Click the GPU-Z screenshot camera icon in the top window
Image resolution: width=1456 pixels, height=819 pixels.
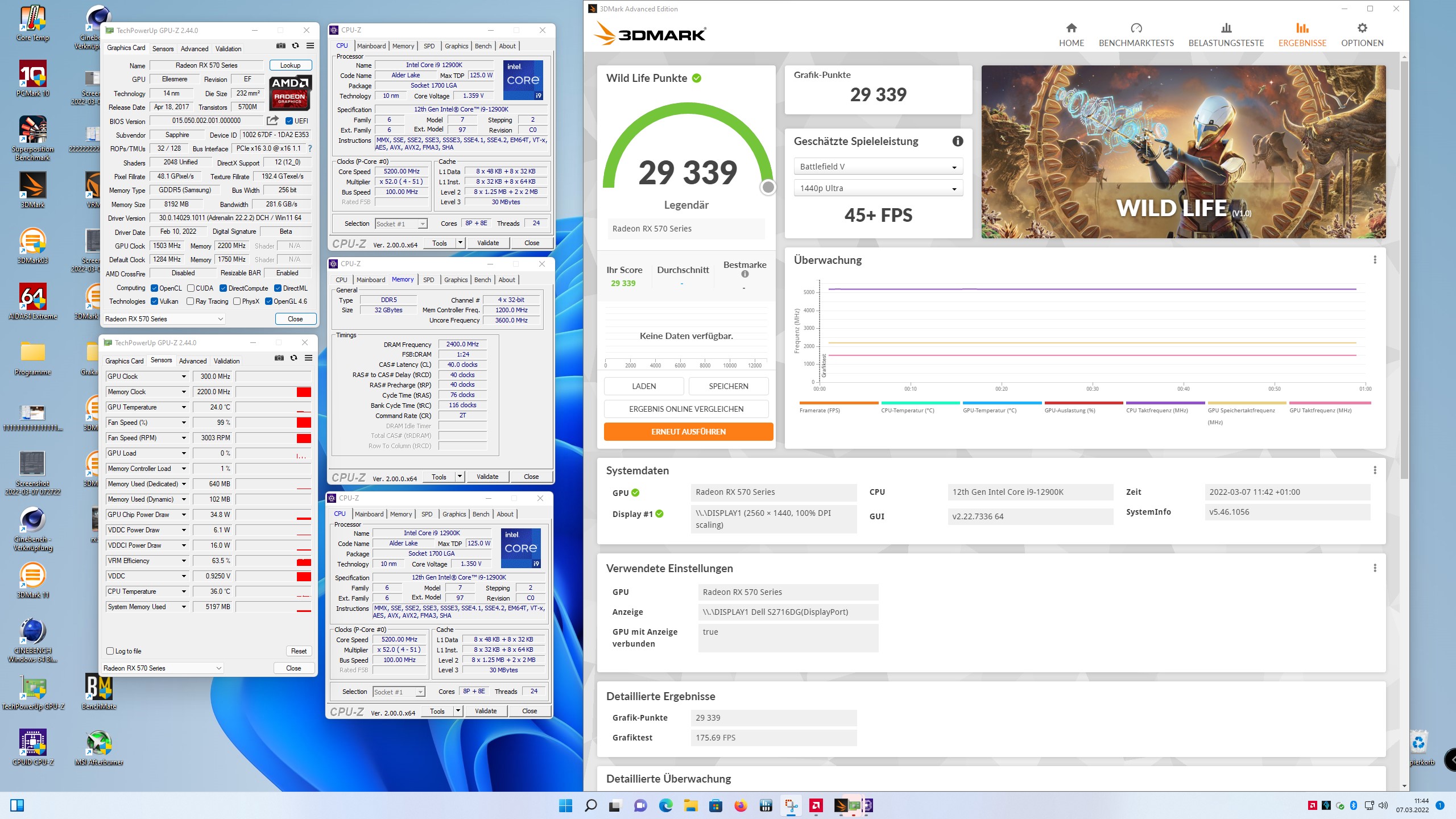pyautogui.click(x=281, y=46)
